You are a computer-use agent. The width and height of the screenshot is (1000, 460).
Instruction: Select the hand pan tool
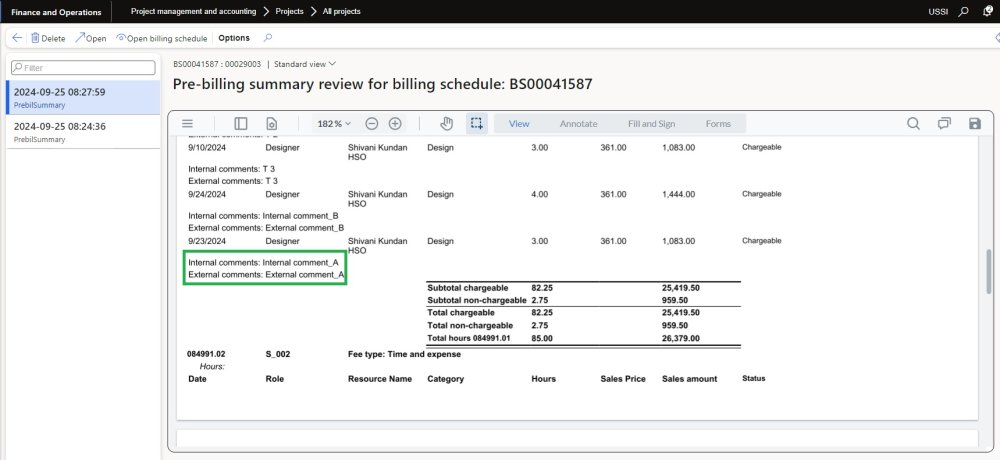(447, 123)
